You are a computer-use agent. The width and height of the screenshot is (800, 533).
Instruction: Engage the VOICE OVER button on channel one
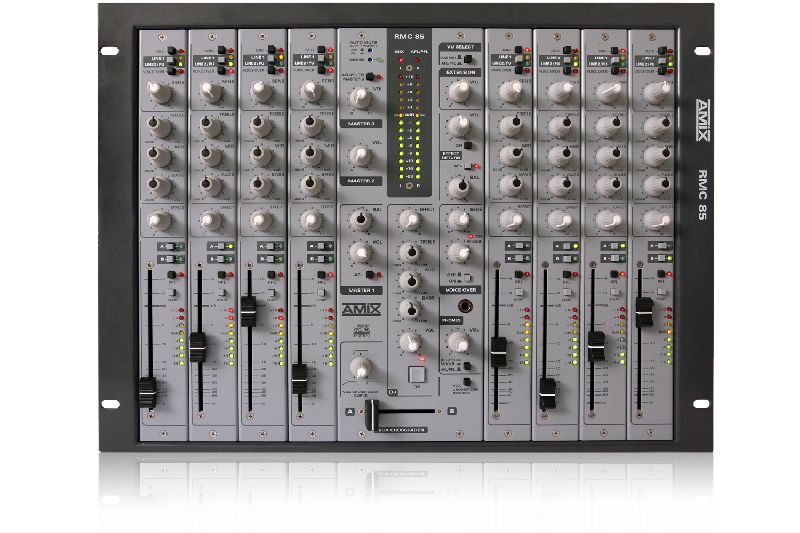tap(171, 71)
